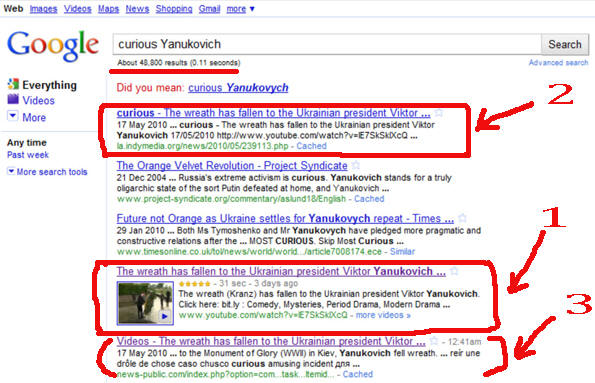Click the Google logo
This screenshot has height=383, width=595.
(x=53, y=46)
